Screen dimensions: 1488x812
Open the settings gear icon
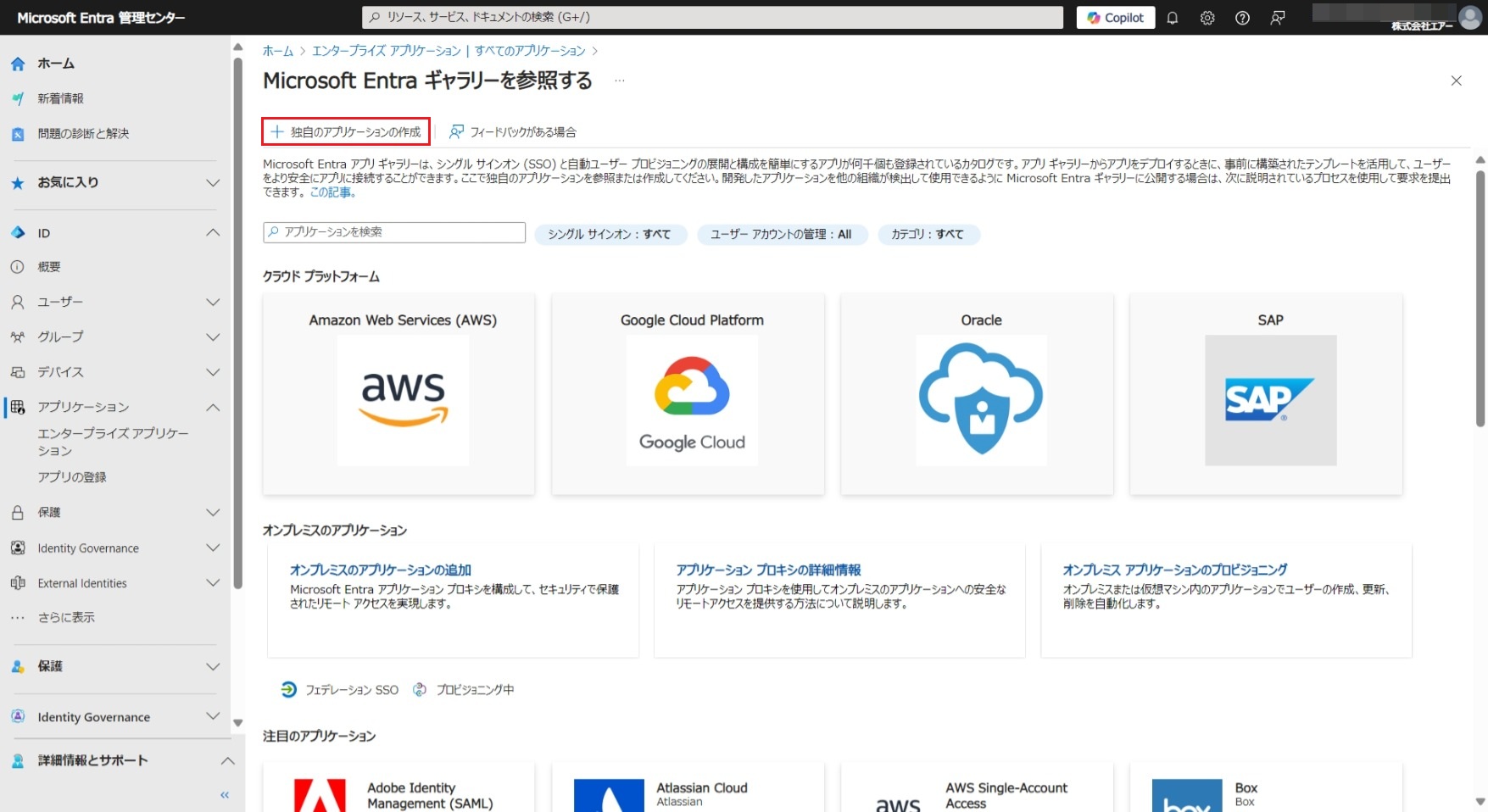1207,18
